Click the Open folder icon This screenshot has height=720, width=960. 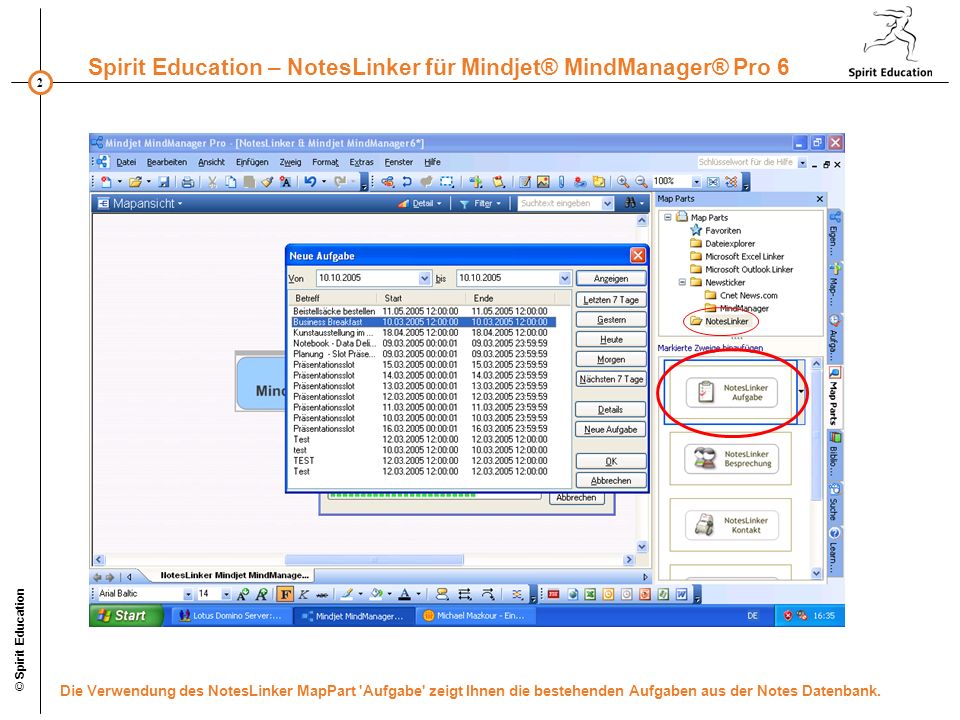click(x=135, y=182)
